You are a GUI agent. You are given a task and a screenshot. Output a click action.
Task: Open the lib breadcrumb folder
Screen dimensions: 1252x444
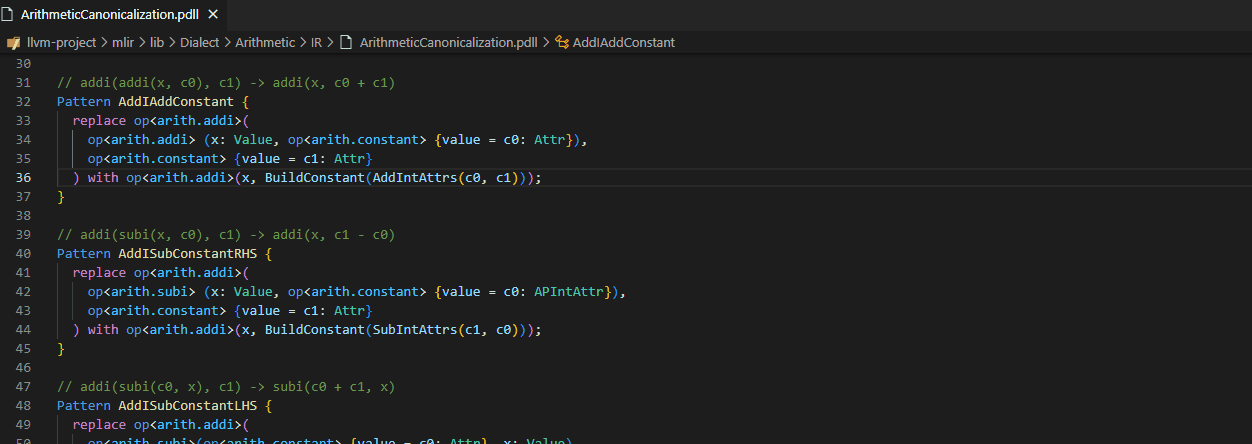pyautogui.click(x=156, y=43)
